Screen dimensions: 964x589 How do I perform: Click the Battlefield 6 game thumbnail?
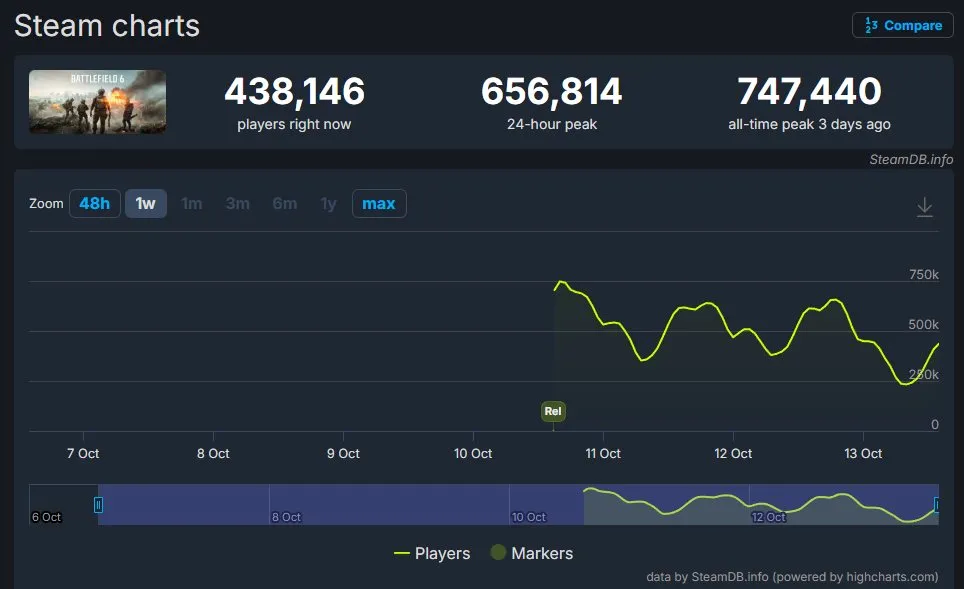click(x=96, y=101)
